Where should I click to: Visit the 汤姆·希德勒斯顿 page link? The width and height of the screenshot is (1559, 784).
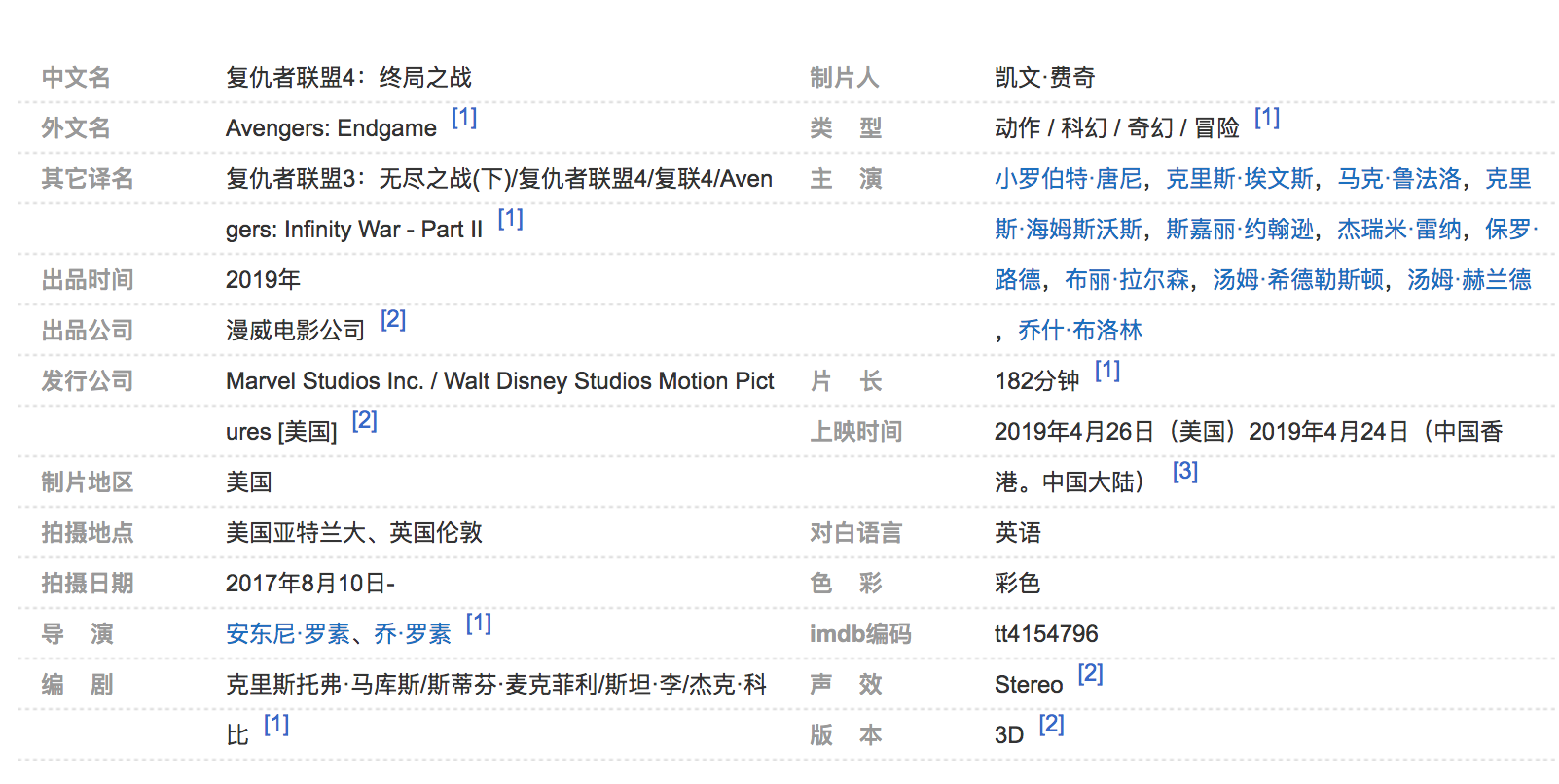coord(1298,280)
